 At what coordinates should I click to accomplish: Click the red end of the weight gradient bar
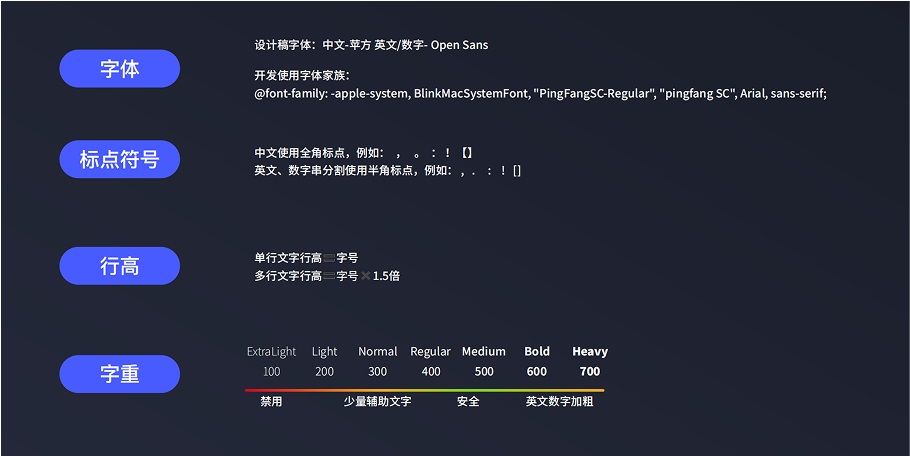252,390
